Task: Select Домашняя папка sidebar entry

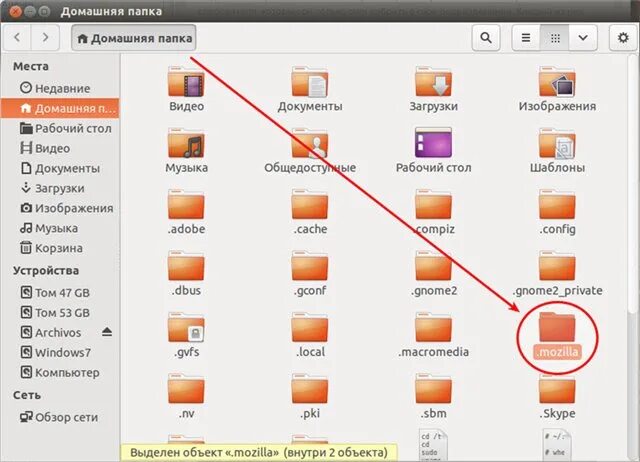Action: 60,108
